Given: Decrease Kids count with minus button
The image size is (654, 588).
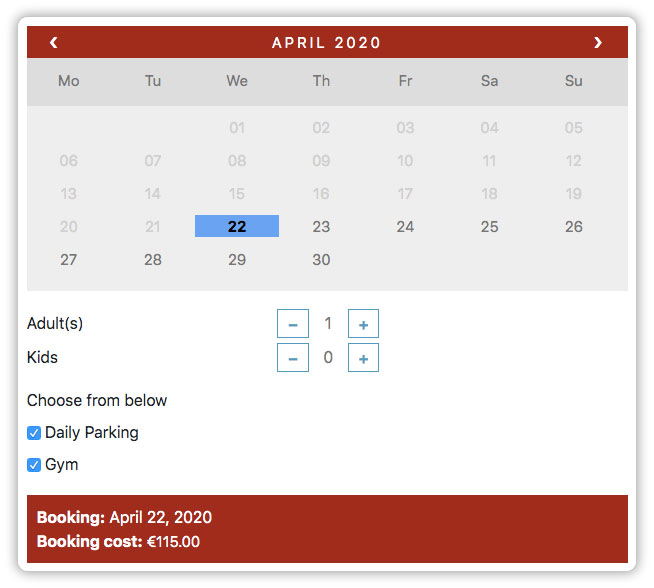Looking at the screenshot, I should 293,358.
